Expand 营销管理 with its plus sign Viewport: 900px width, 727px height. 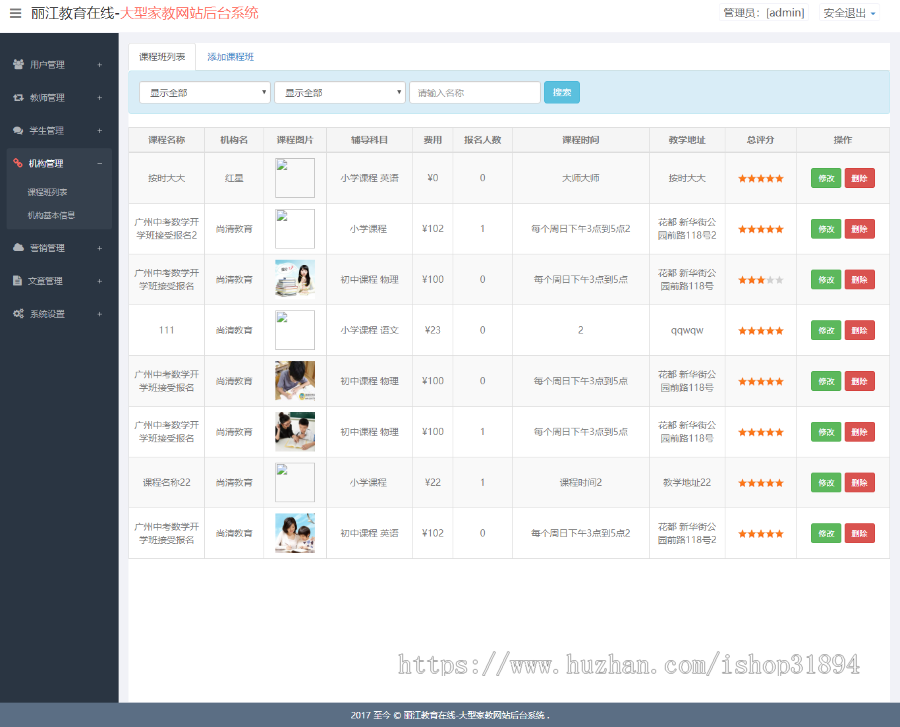coord(100,248)
